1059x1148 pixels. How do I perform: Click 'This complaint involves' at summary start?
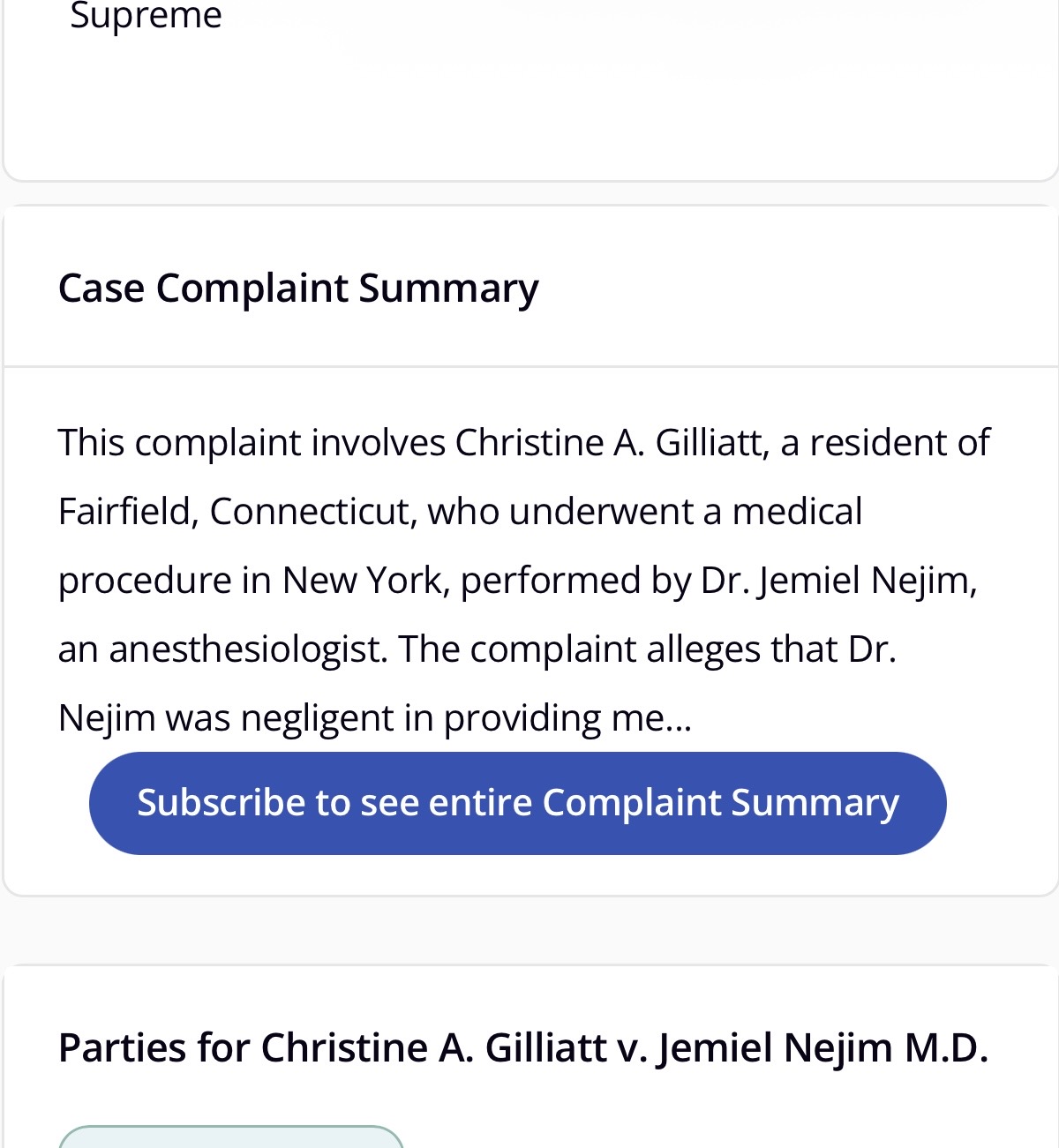252,443
